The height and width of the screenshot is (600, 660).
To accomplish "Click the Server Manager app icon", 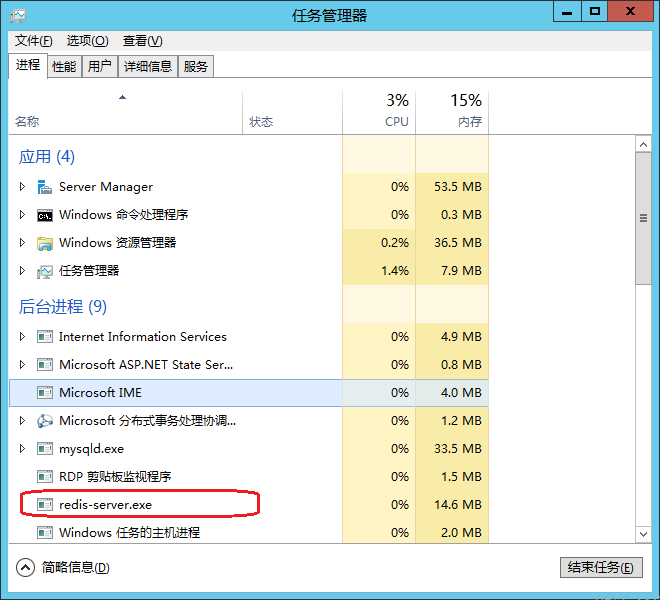I will tap(45, 187).
